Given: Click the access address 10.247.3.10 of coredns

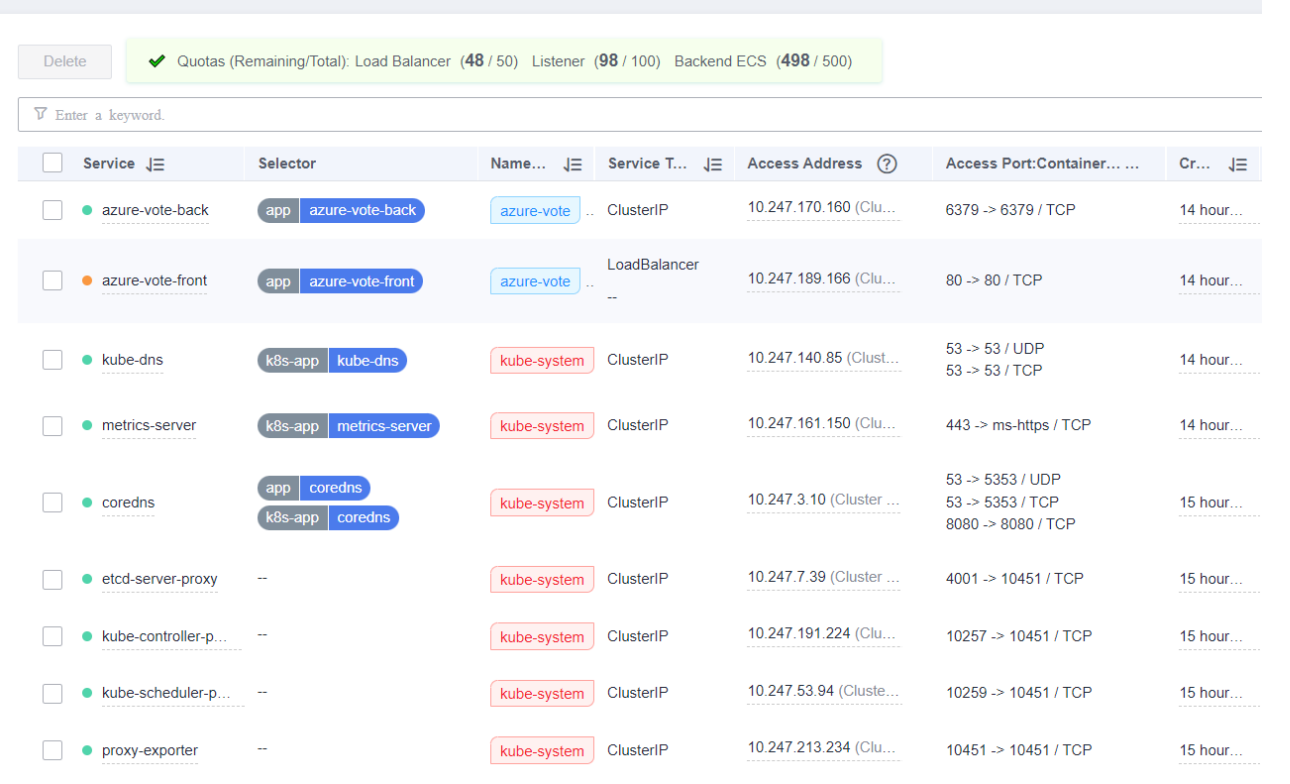Looking at the screenshot, I should tap(786, 500).
